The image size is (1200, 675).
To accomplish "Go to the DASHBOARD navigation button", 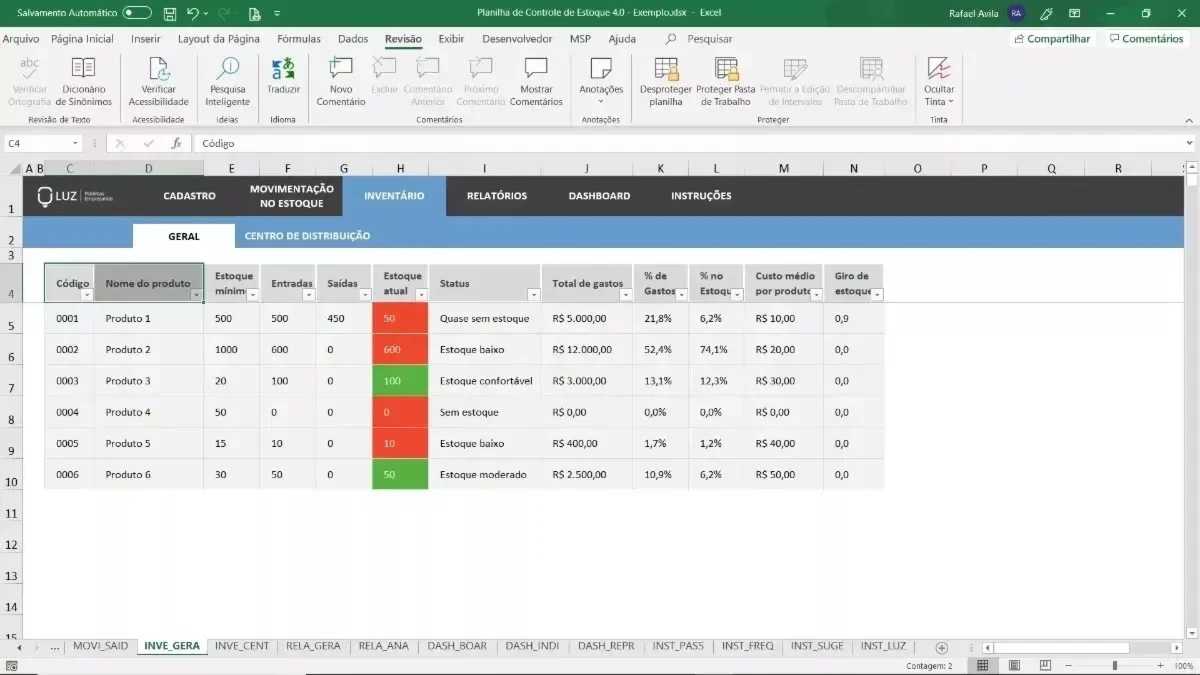I will [x=599, y=196].
